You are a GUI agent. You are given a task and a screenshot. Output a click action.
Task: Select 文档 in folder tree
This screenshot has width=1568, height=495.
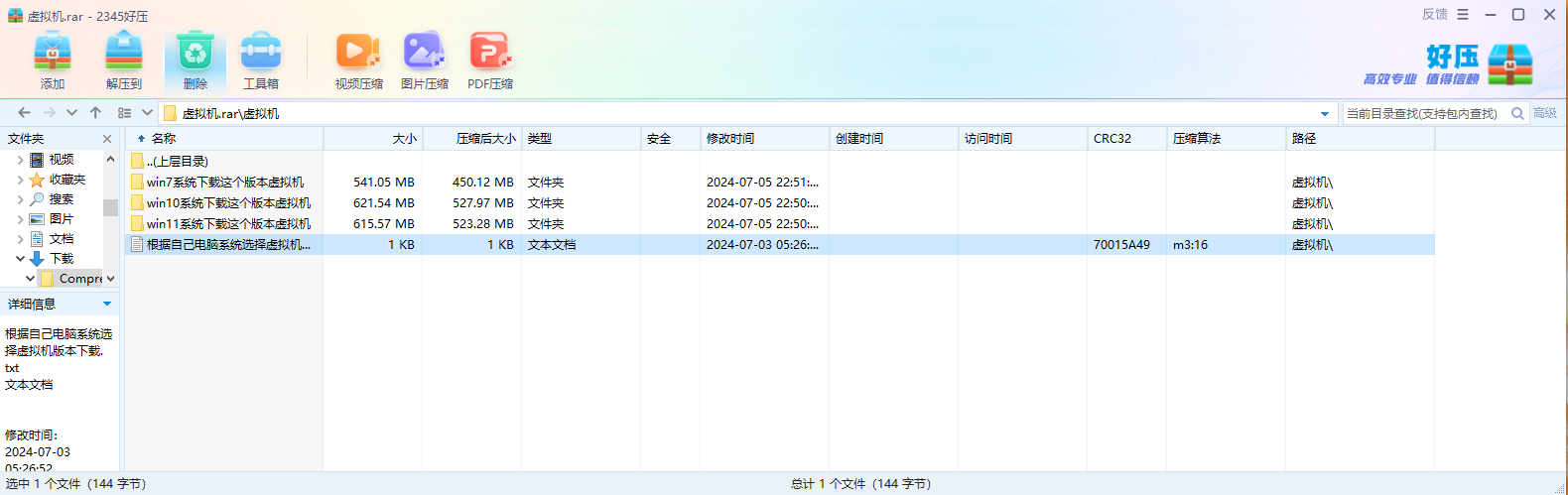tap(62, 239)
